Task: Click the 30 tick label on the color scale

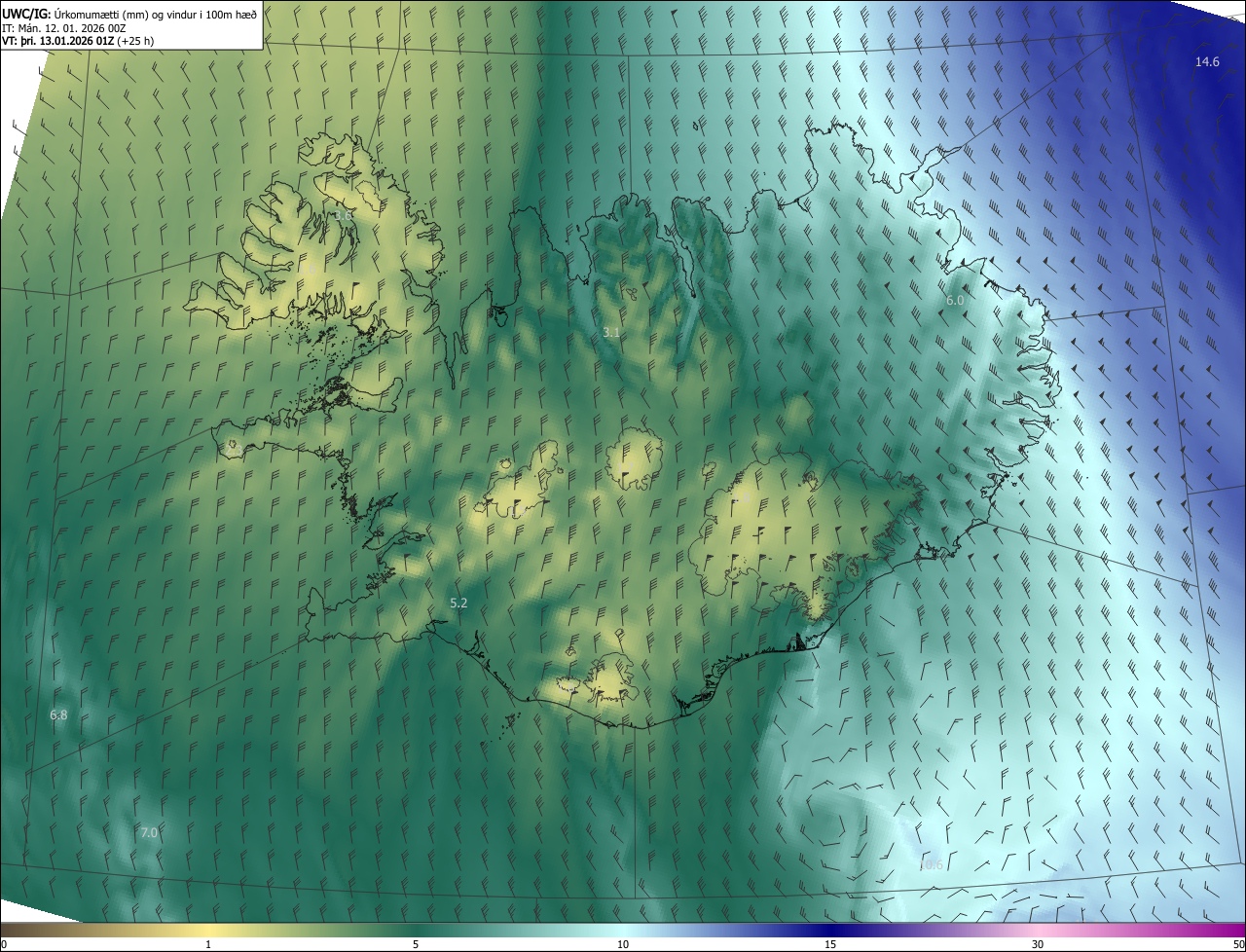Action: click(1038, 944)
